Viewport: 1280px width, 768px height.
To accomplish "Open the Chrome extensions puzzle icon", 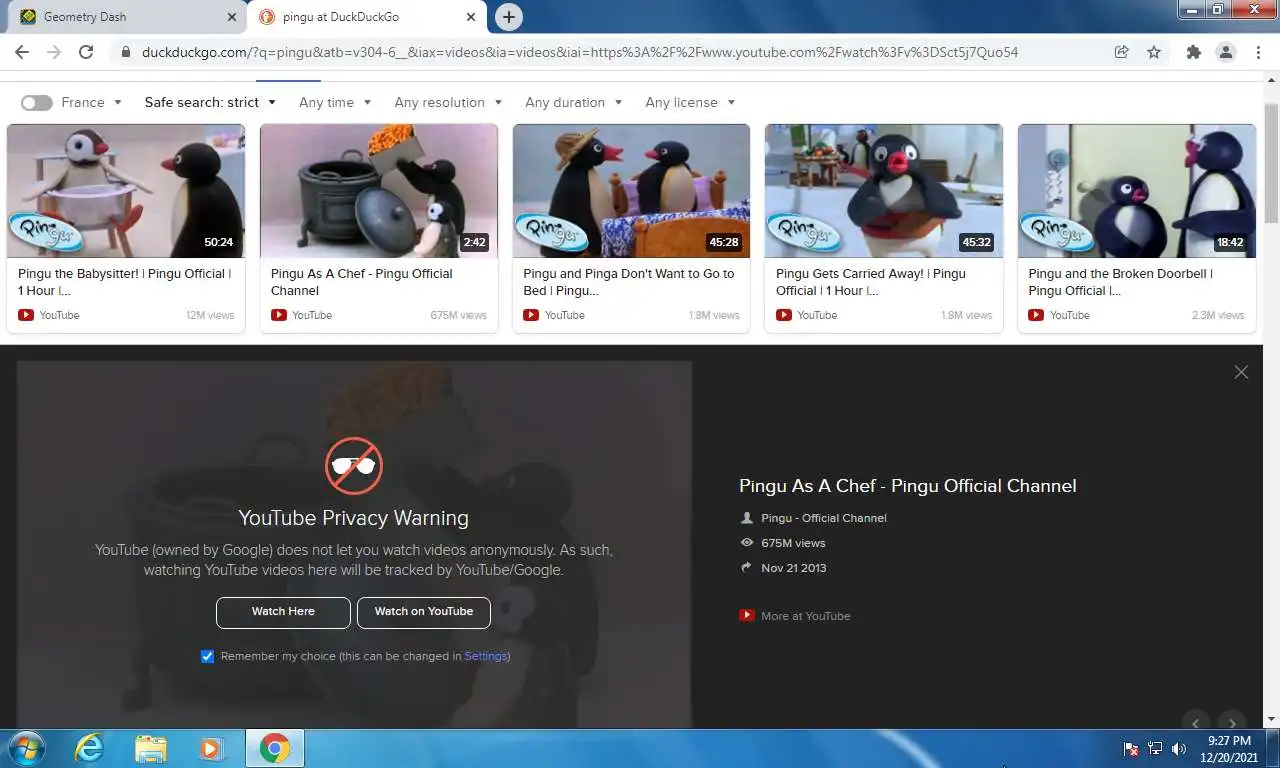I will coord(1193,52).
